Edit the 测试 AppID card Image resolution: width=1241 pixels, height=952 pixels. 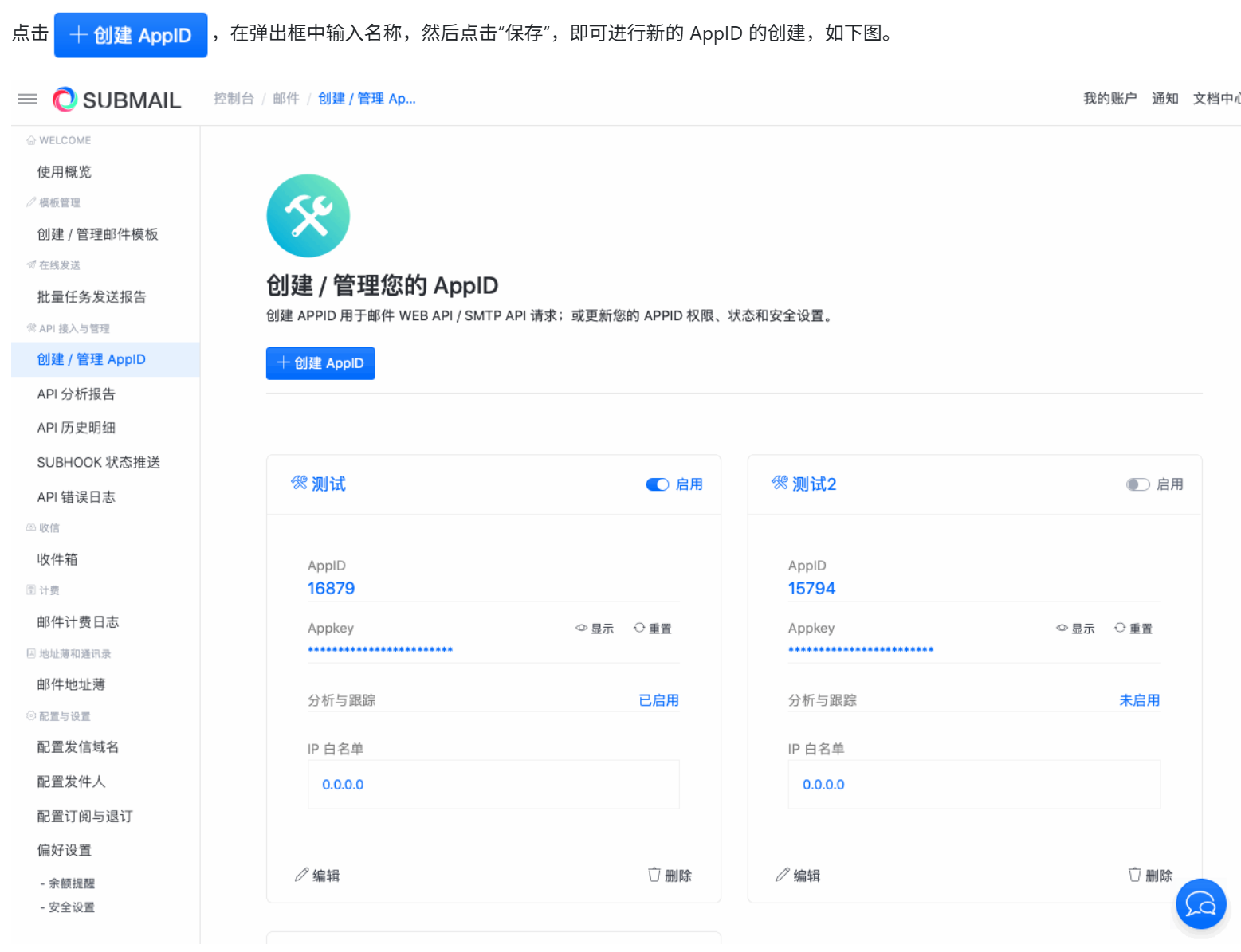(x=317, y=876)
